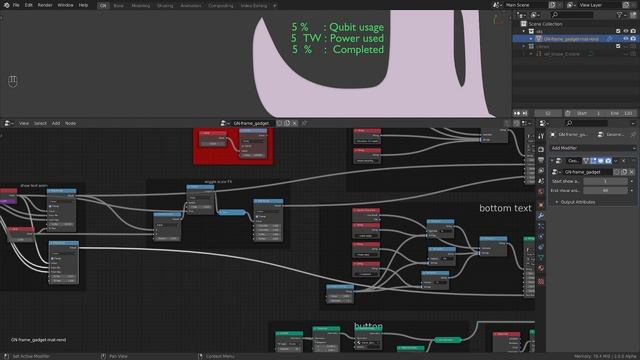Open the node editor View menu
The width and height of the screenshot is (640, 360).
(x=24, y=123)
